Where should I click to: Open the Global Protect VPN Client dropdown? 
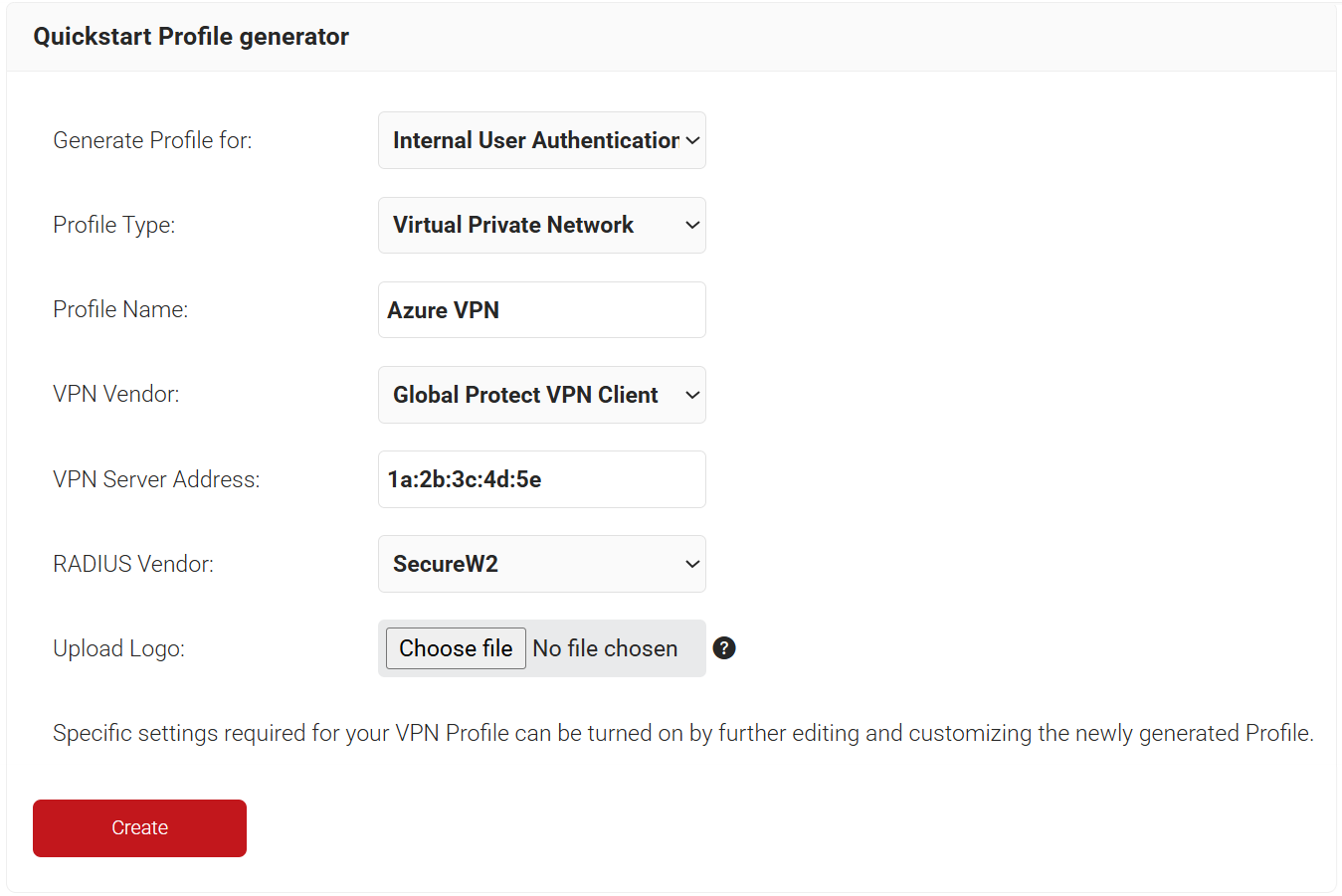(x=541, y=395)
